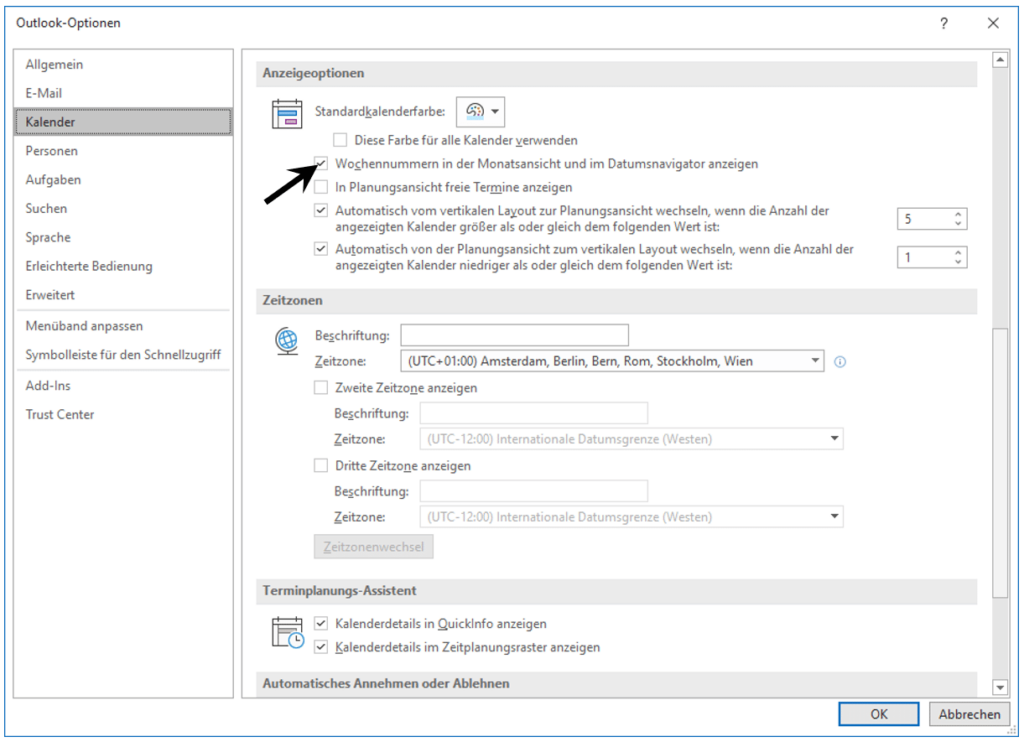Decrease the calendar count value of 5
The width and height of the screenshot is (1024, 742).
957,224
